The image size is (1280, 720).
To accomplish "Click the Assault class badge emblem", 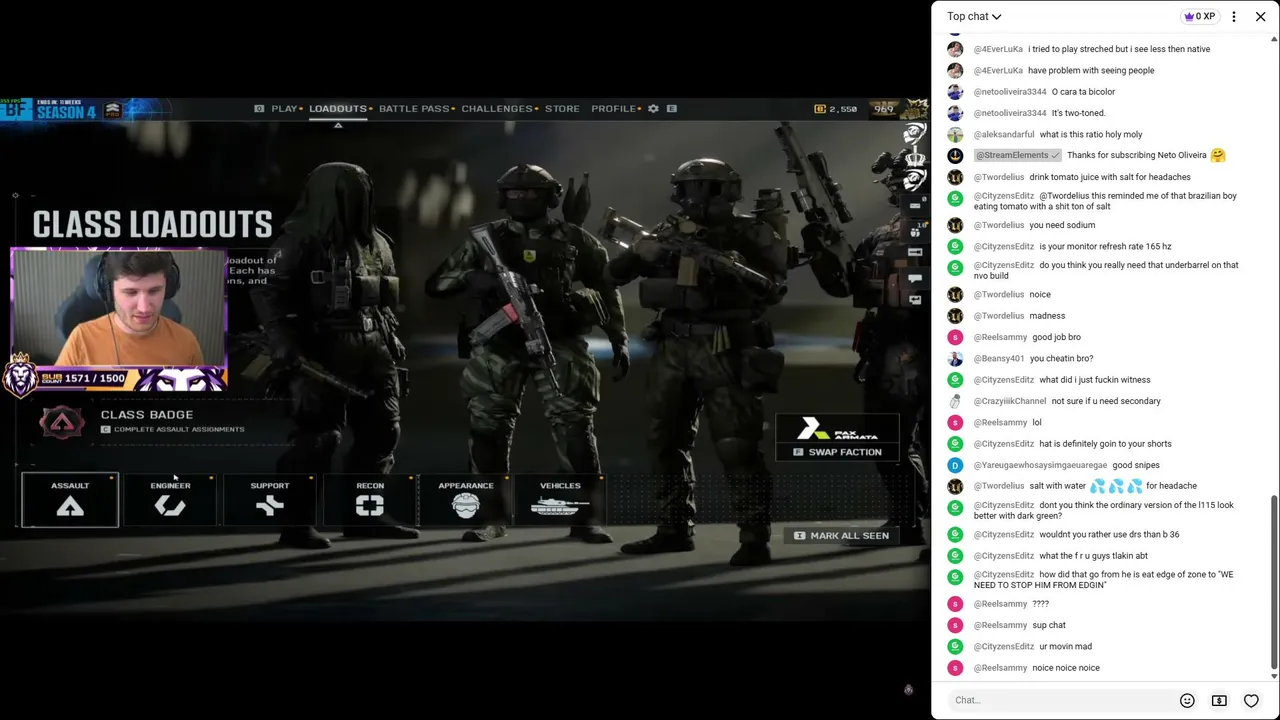I will 62,422.
